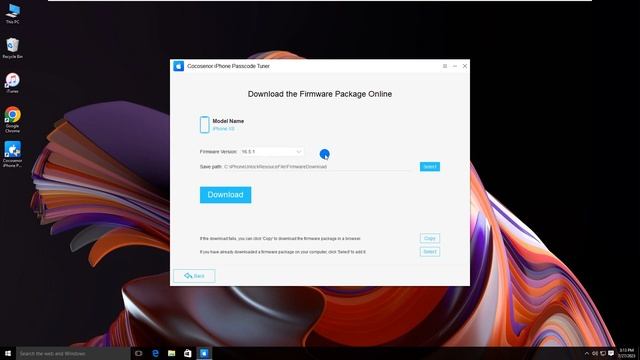Click the iPhone model name text
The width and height of the screenshot is (640, 360).
click(x=223, y=129)
